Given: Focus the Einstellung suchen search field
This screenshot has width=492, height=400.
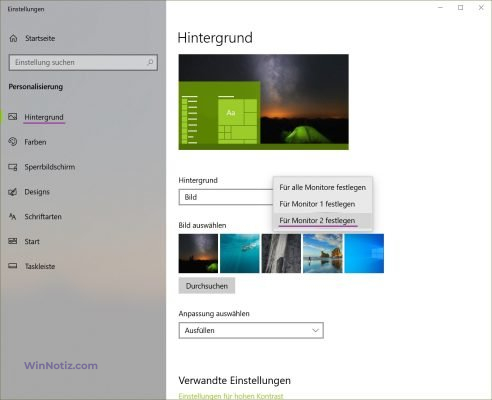Looking at the screenshot, I should (83, 62).
